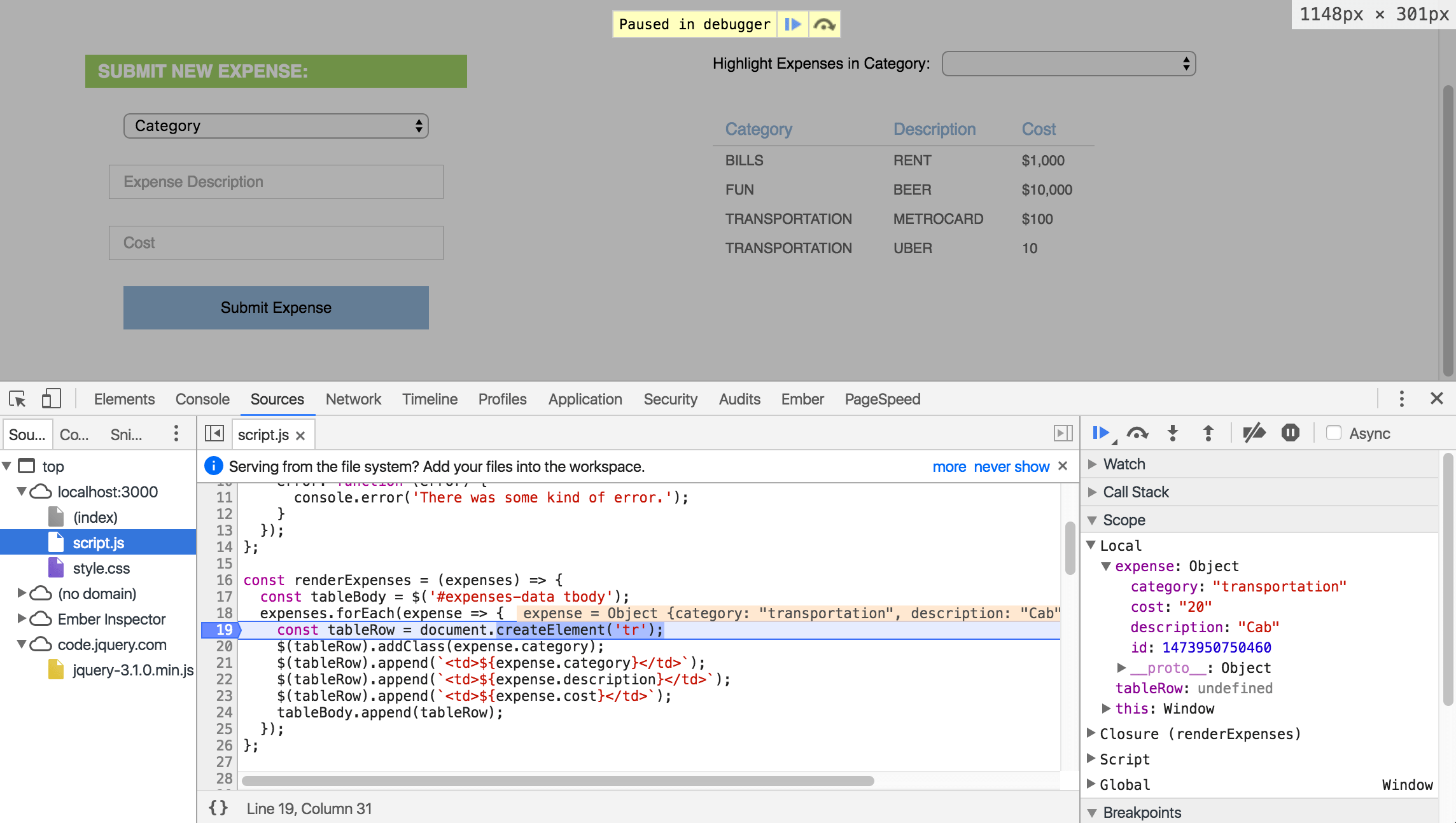The width and height of the screenshot is (1456, 823).
Task: Collapse the file navigator sidebar icon
Action: point(214,433)
